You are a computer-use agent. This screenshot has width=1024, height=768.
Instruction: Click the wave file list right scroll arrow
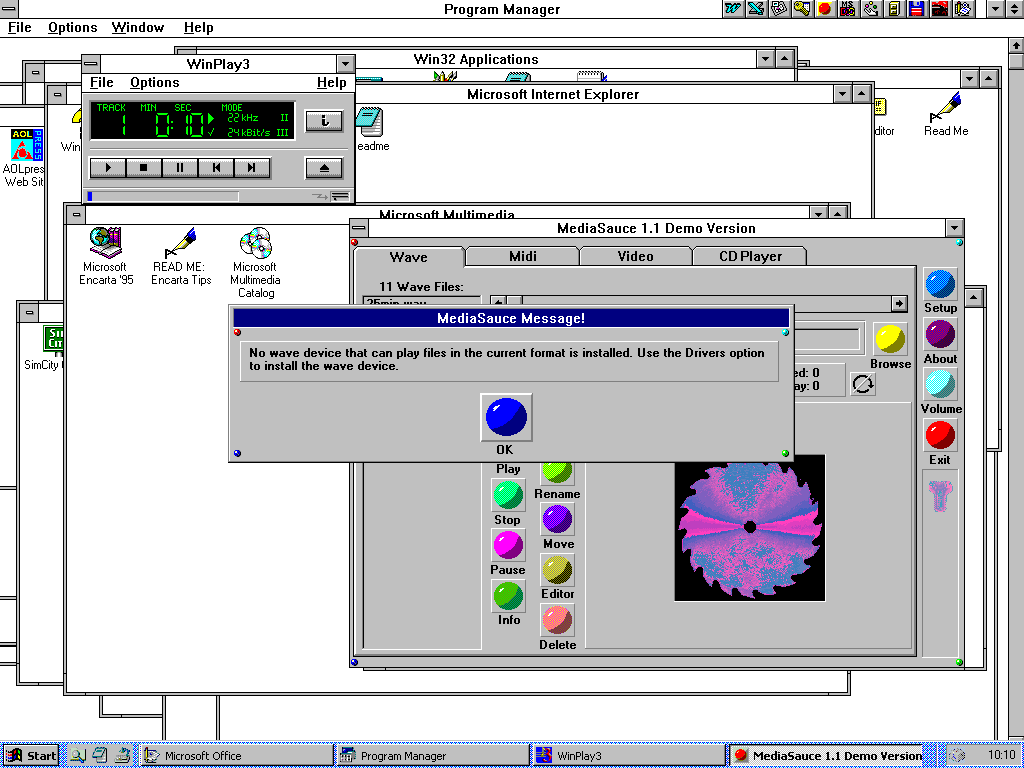(899, 303)
